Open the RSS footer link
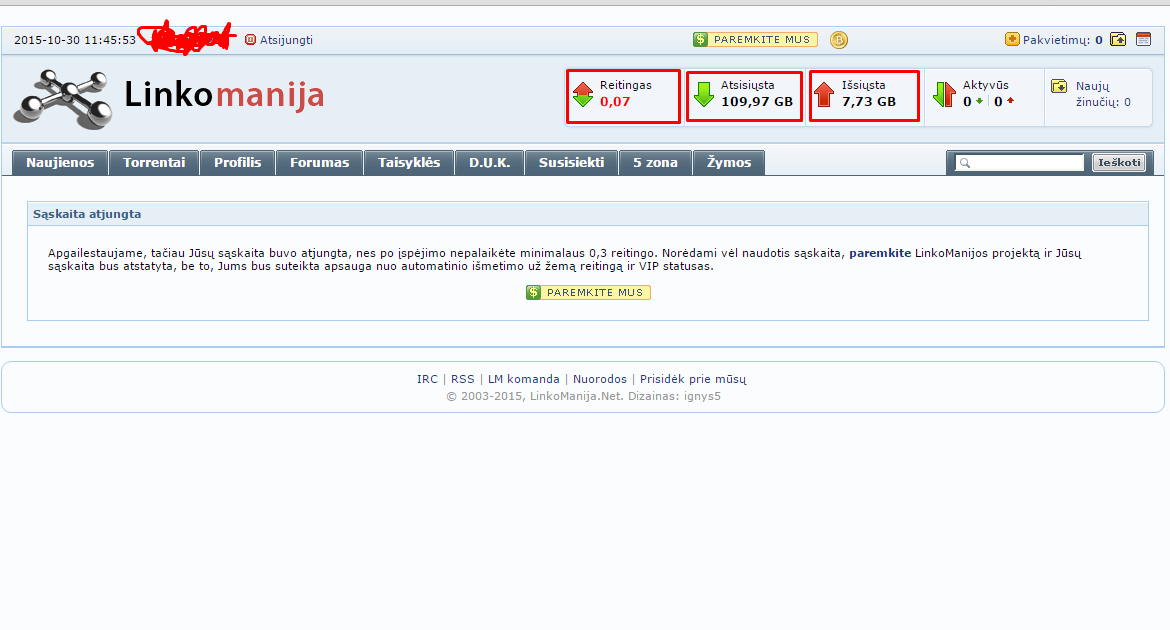The height and width of the screenshot is (630, 1170). (x=463, y=379)
